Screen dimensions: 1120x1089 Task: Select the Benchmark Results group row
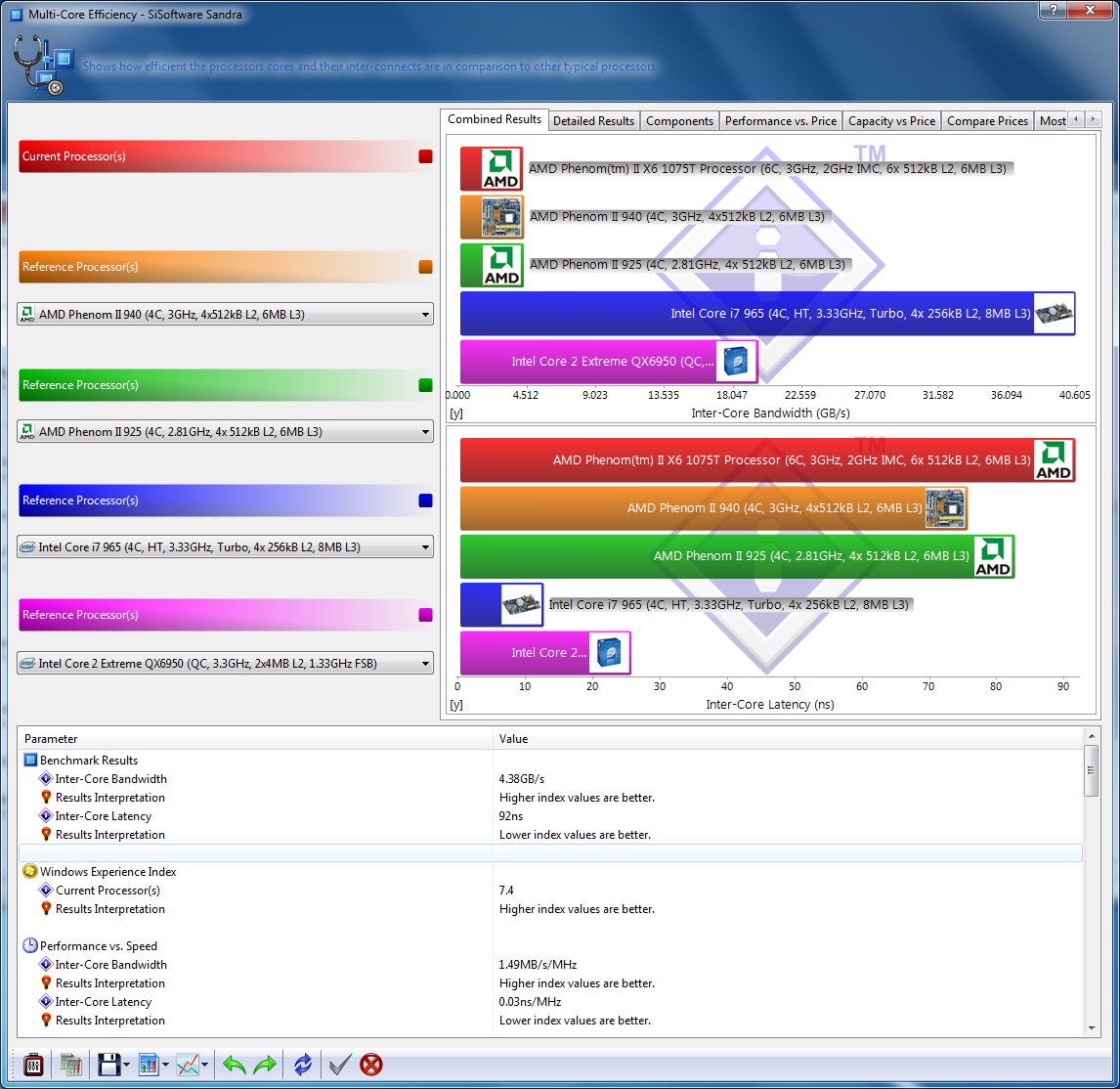(x=550, y=761)
